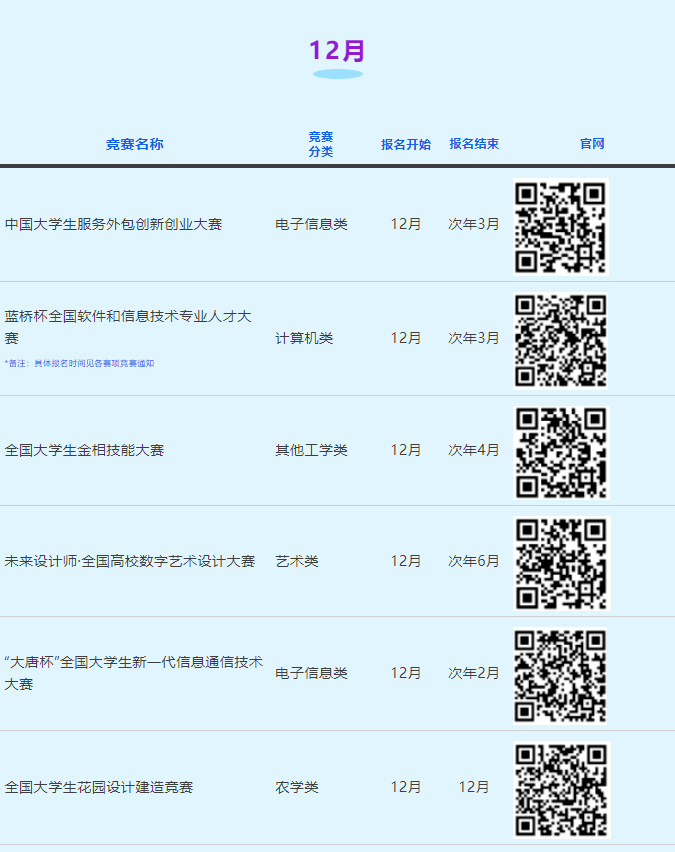Click the 艺术类 category cell

click(297, 562)
